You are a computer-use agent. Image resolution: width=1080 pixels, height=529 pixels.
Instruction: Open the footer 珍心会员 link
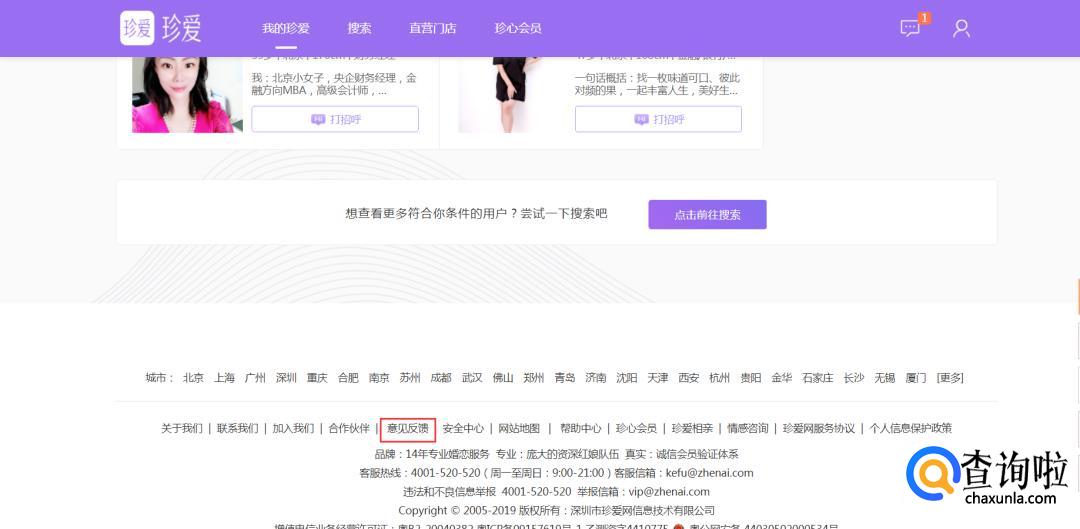[636, 428]
